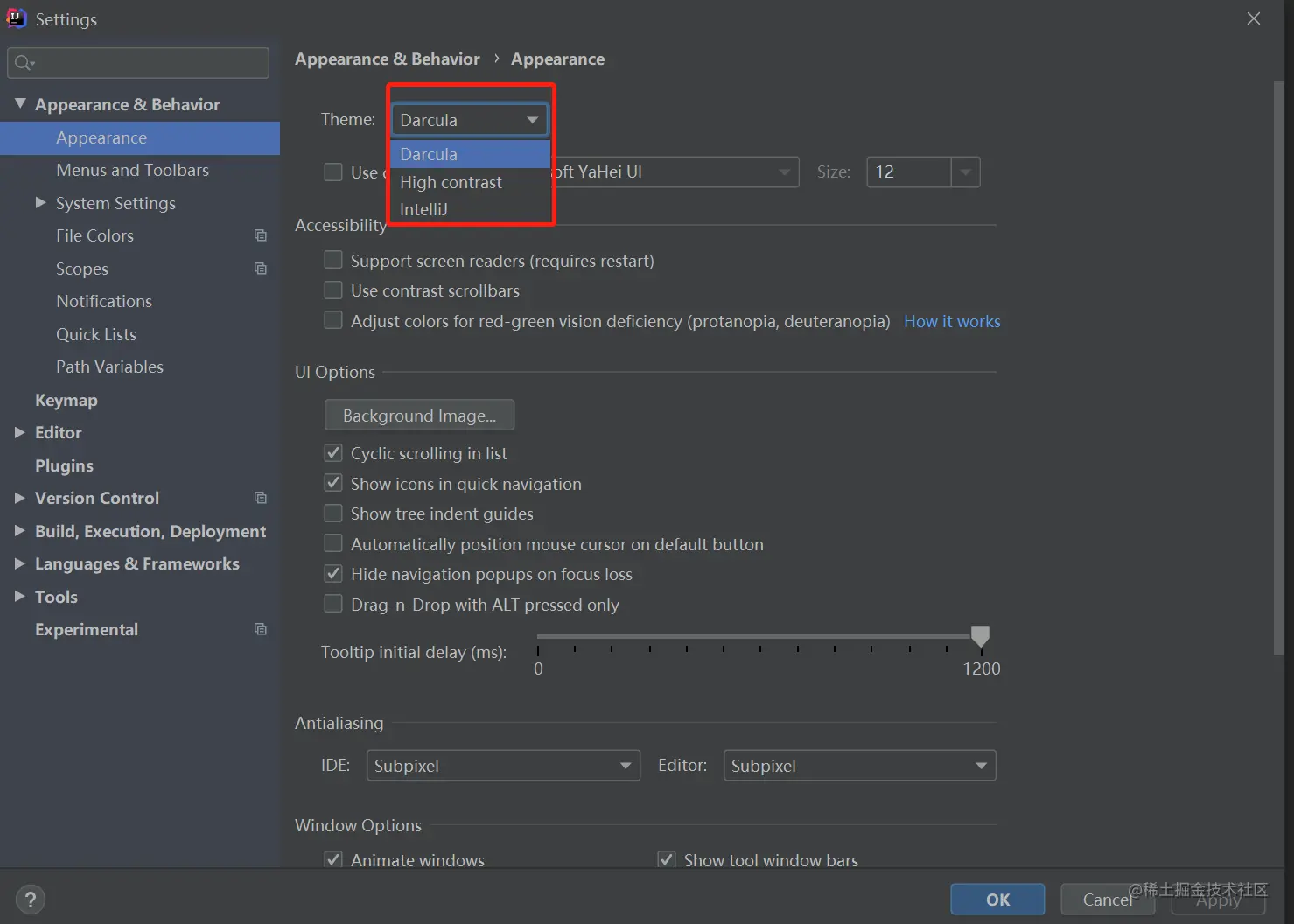Click the project-level icon beside Experimental
Image resolution: width=1294 pixels, height=924 pixels.
click(260, 629)
